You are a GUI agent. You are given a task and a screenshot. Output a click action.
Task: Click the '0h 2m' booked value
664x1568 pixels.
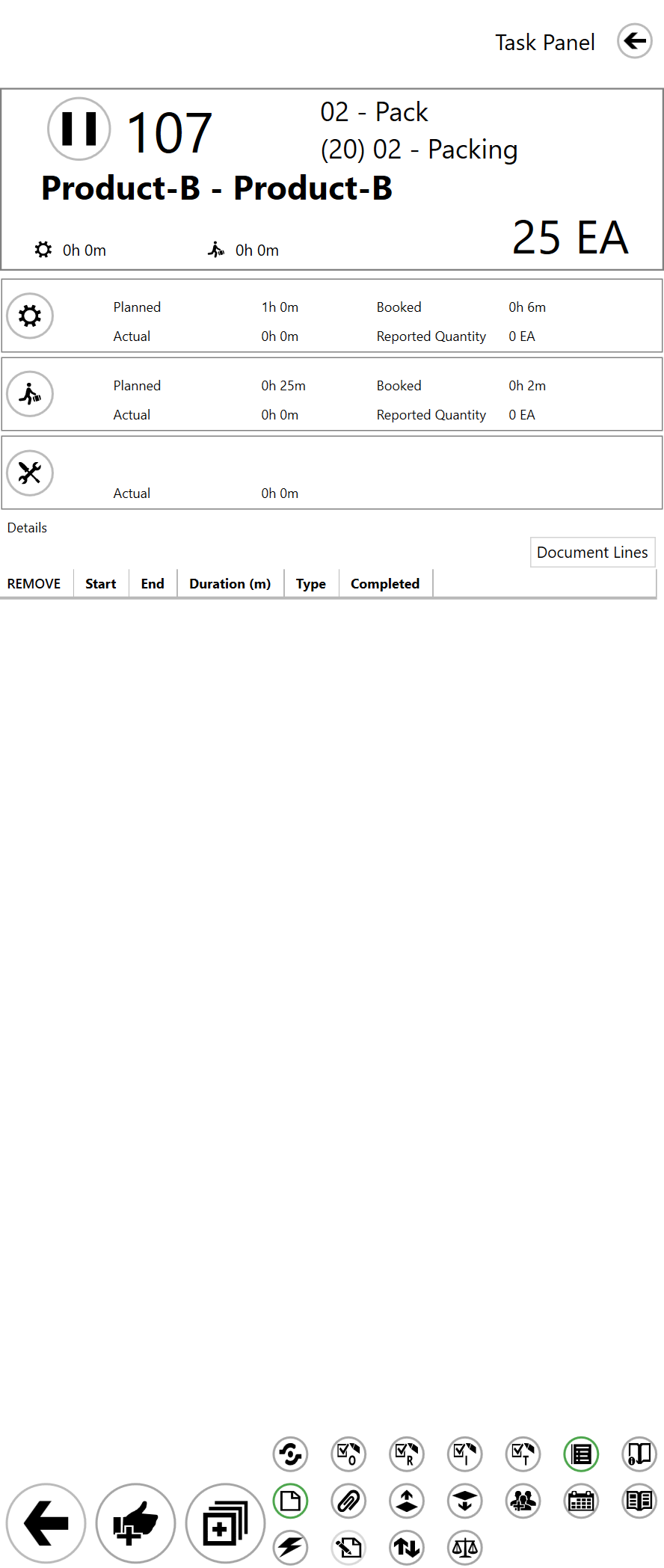click(527, 386)
